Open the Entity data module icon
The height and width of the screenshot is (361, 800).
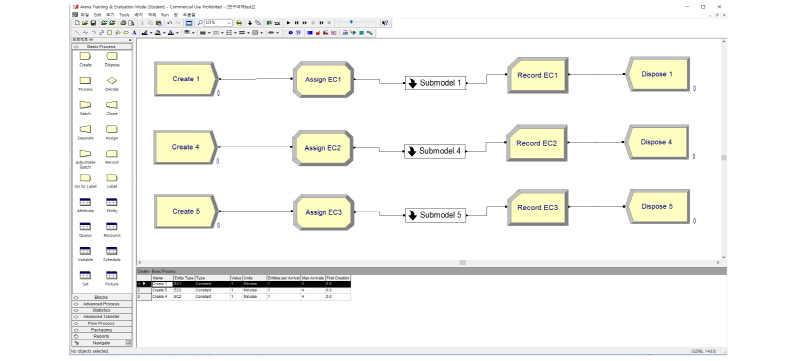pyautogui.click(x=112, y=202)
